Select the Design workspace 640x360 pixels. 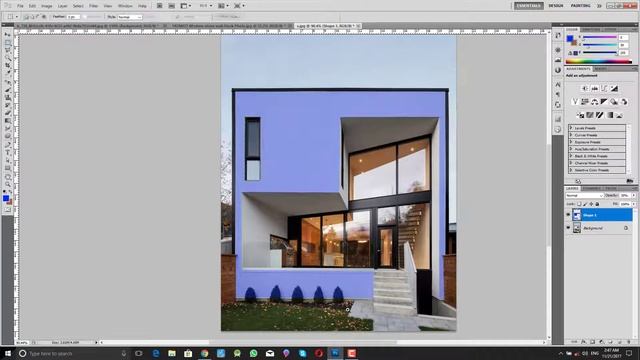point(556,6)
